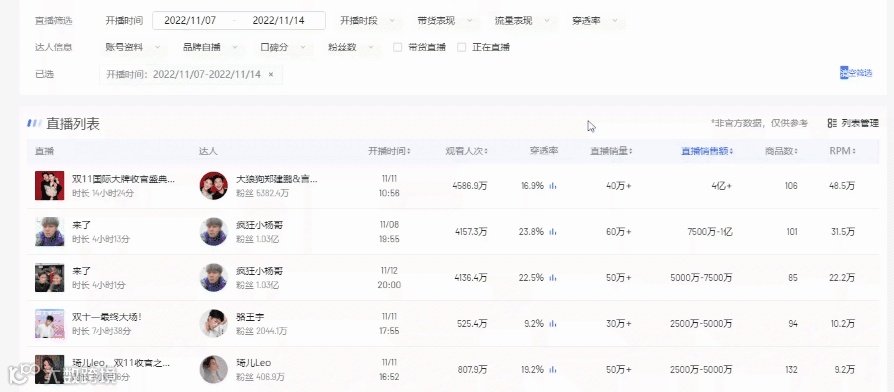Expand the 流量表现 filter dropdown
Viewport: 894px width, 392px height.
(x=523, y=21)
